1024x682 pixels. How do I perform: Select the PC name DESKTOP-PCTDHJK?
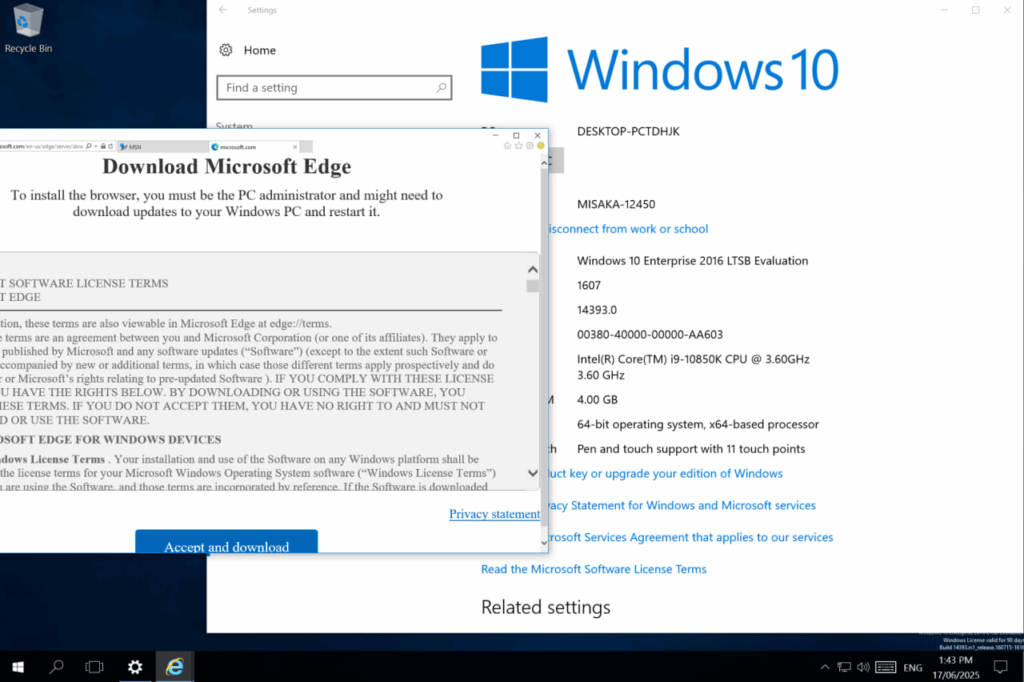(628, 131)
